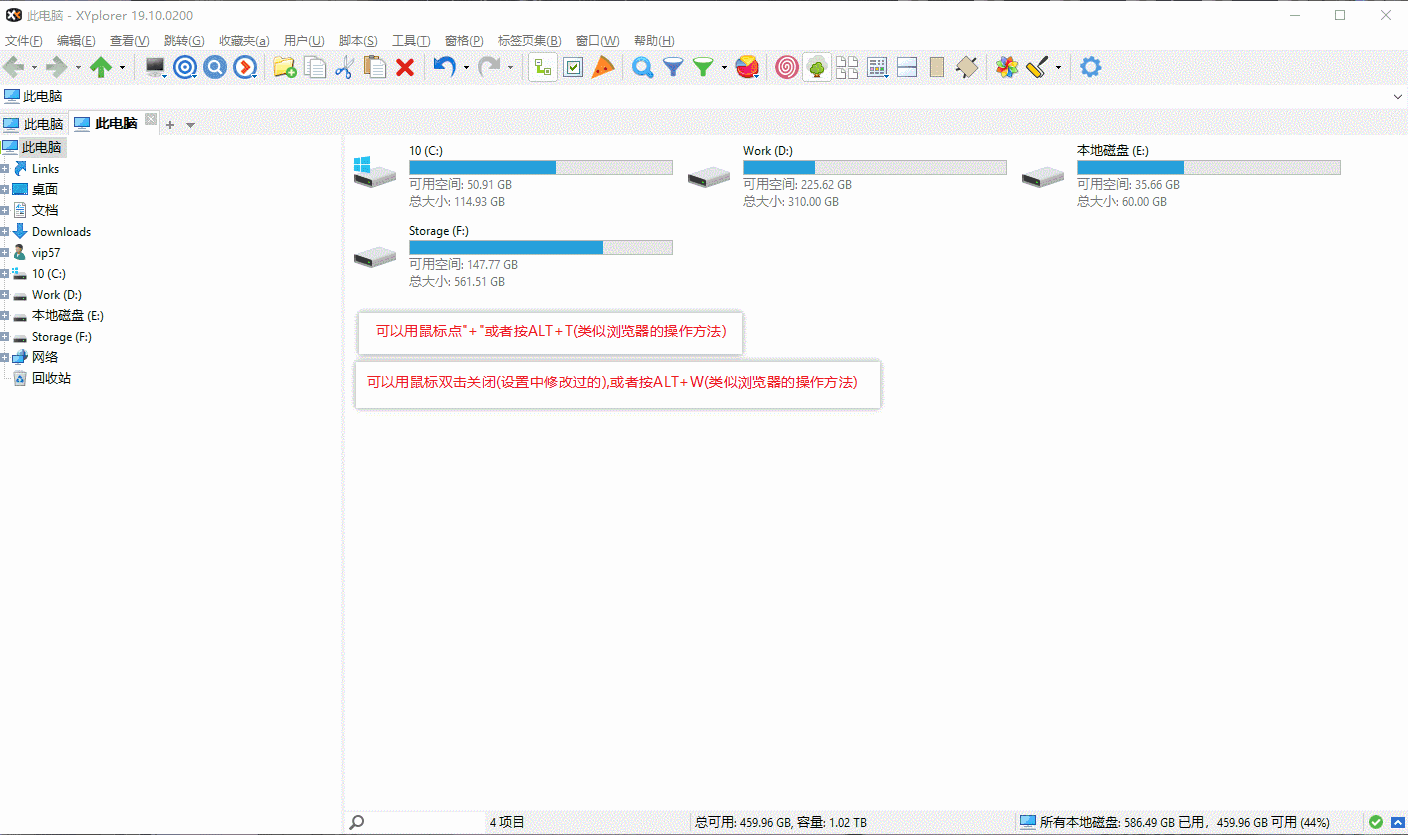
Task: Toggle the horizontal dual pane icon
Action: [906, 67]
